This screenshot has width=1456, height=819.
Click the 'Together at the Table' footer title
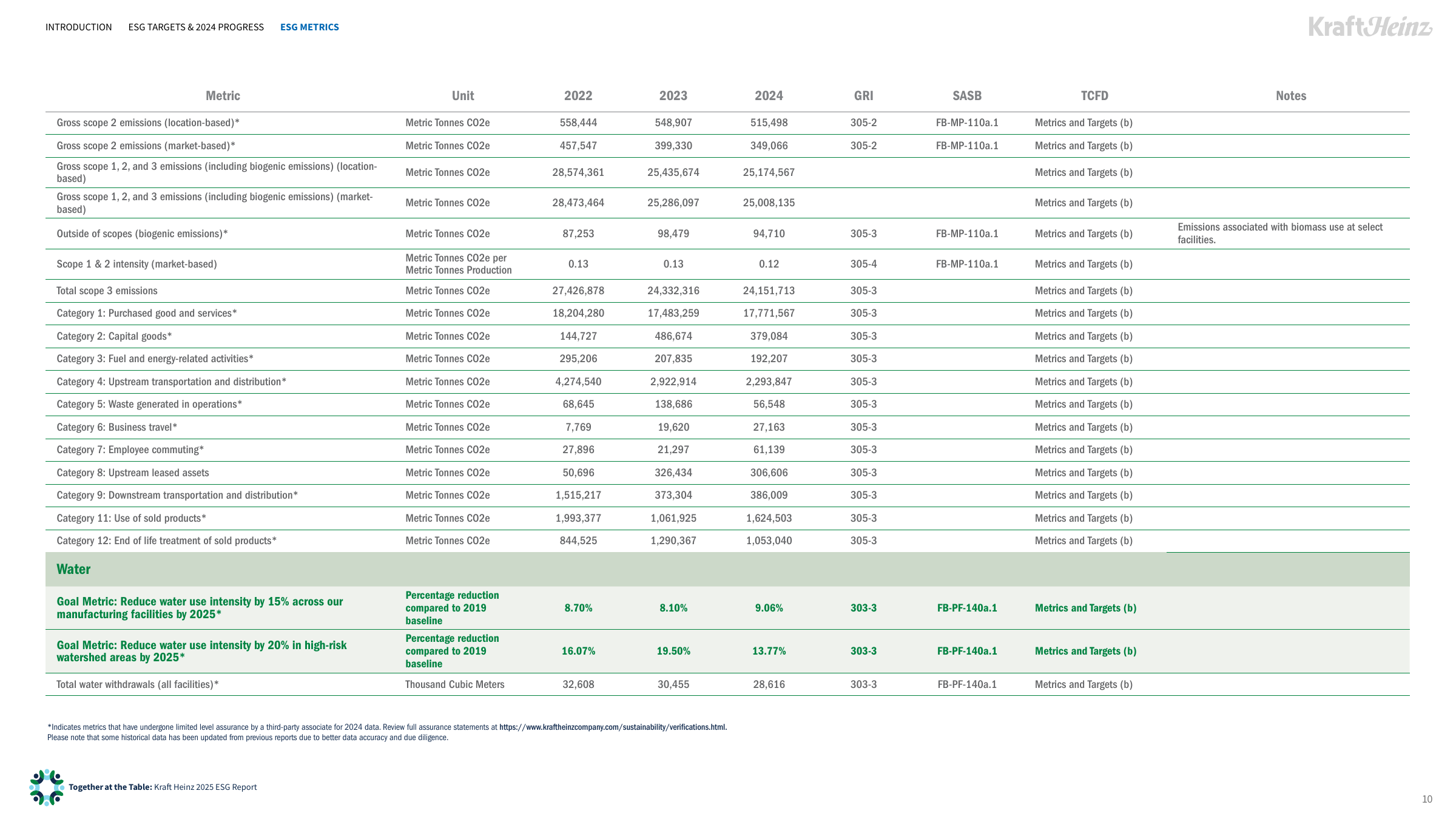point(110,787)
